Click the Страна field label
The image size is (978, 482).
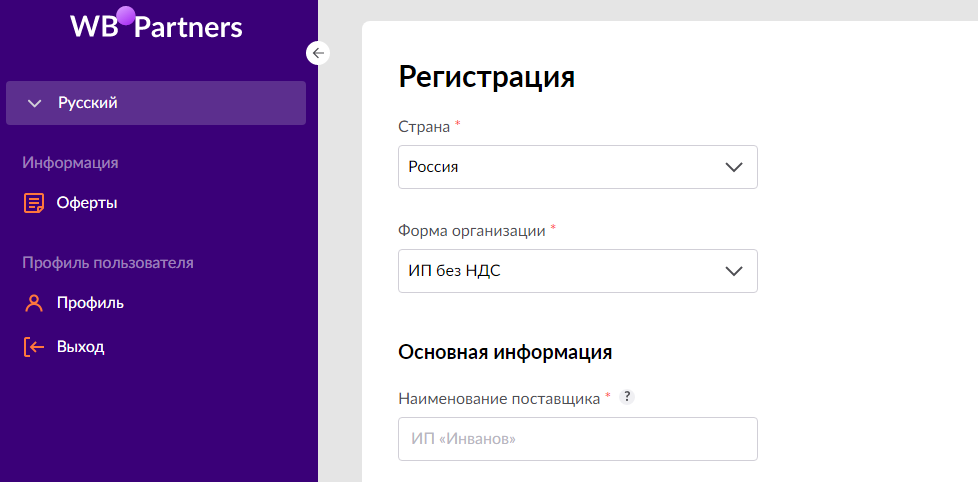tap(424, 127)
